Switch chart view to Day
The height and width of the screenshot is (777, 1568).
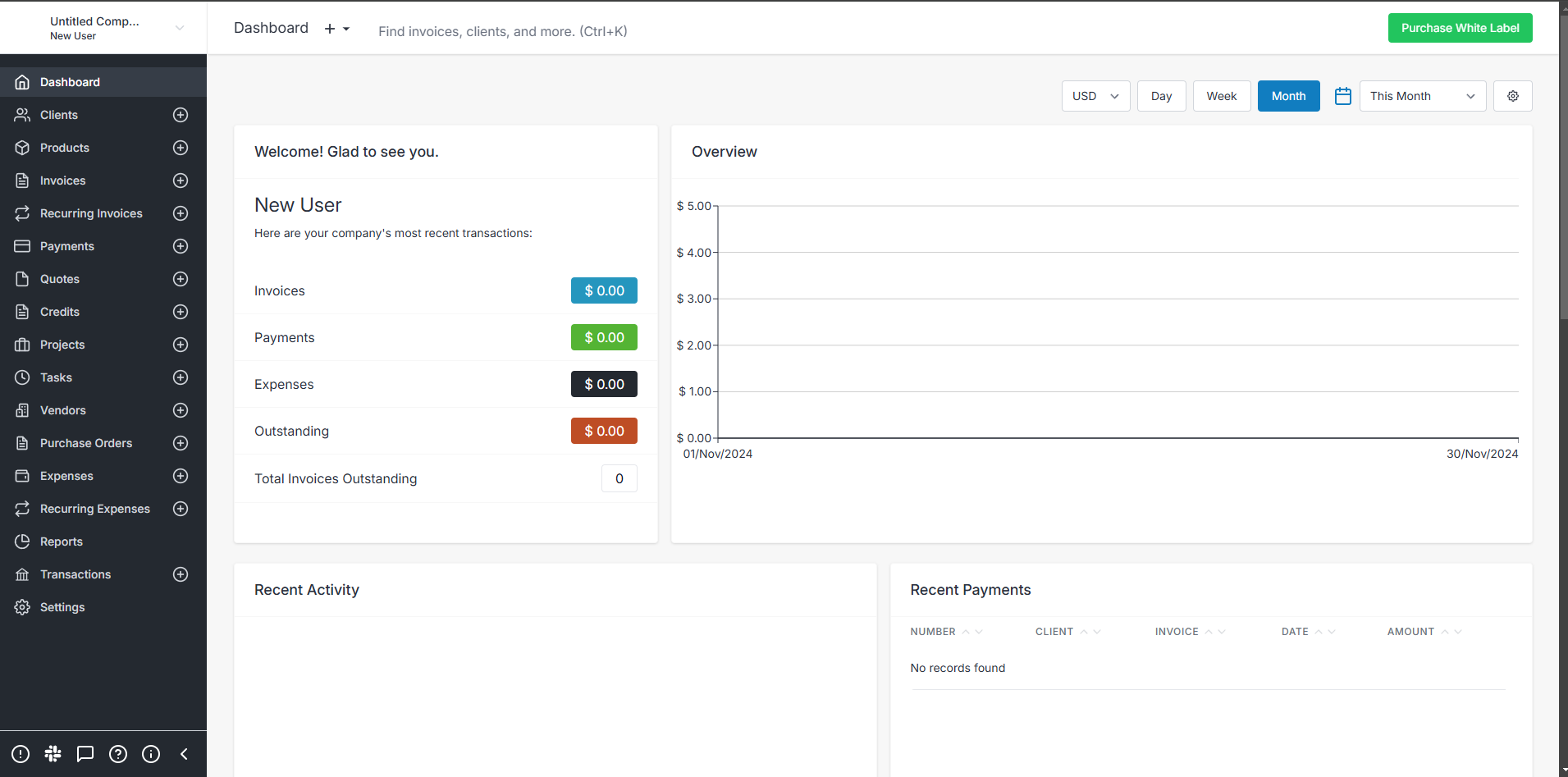1160,96
